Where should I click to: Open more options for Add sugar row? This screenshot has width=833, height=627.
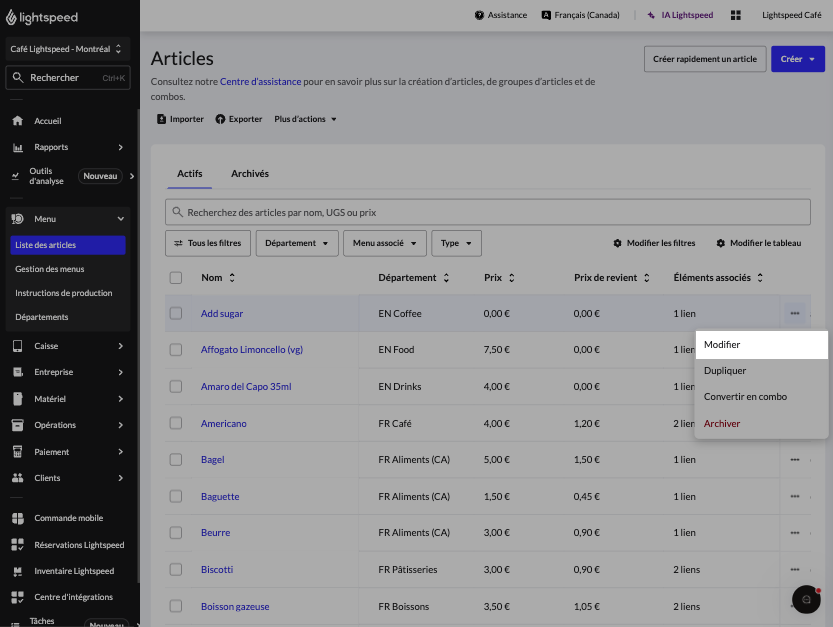tap(795, 314)
